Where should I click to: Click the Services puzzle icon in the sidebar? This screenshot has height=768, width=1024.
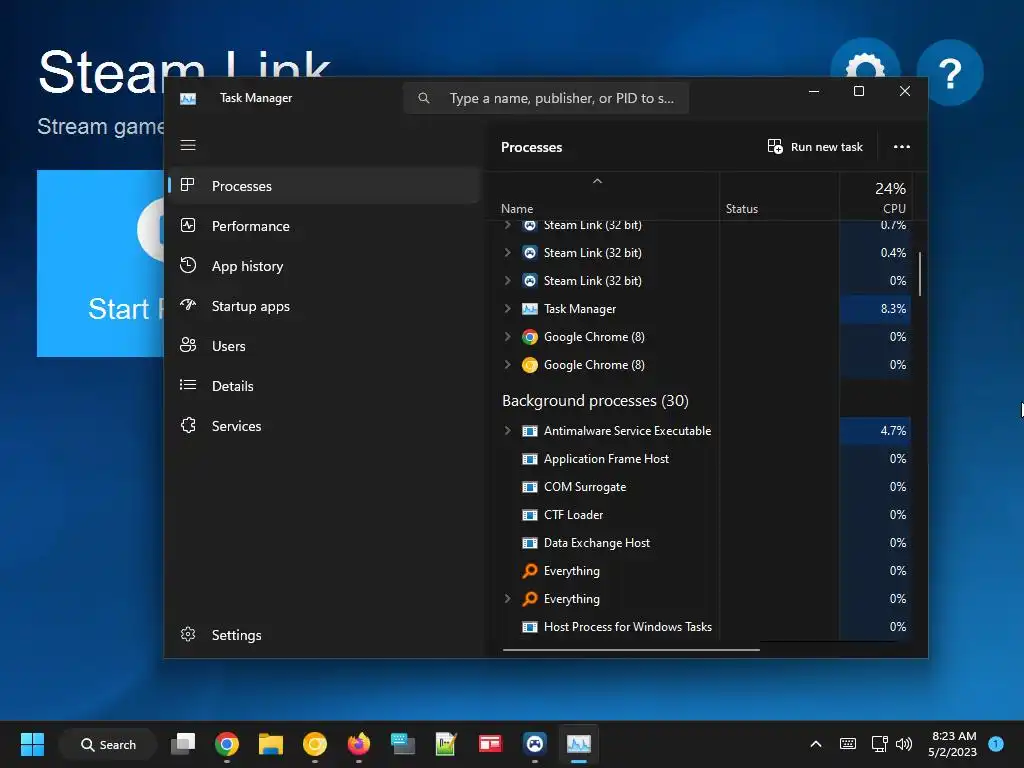pyautogui.click(x=188, y=425)
